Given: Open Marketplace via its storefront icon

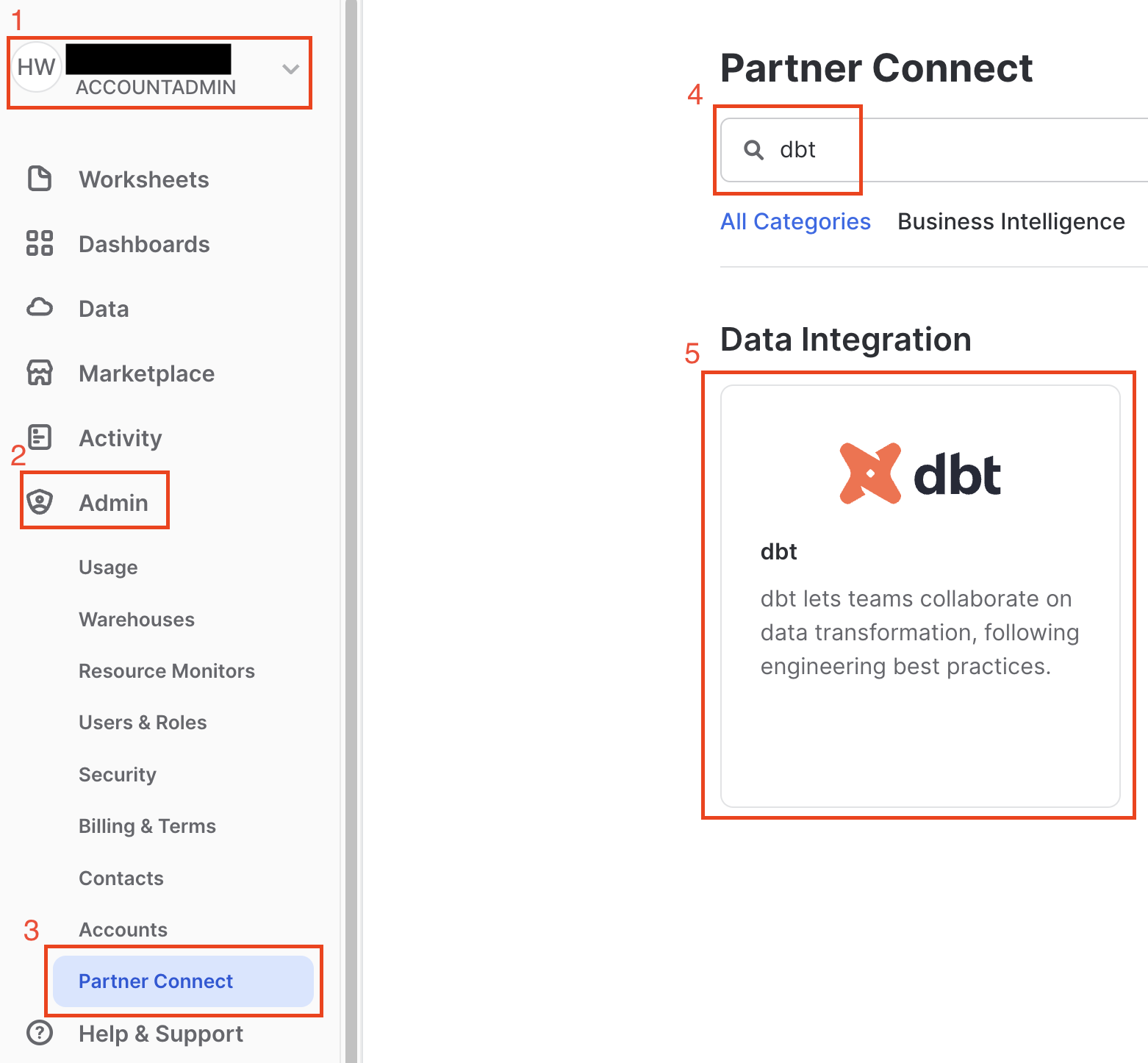Looking at the screenshot, I should coord(39,373).
